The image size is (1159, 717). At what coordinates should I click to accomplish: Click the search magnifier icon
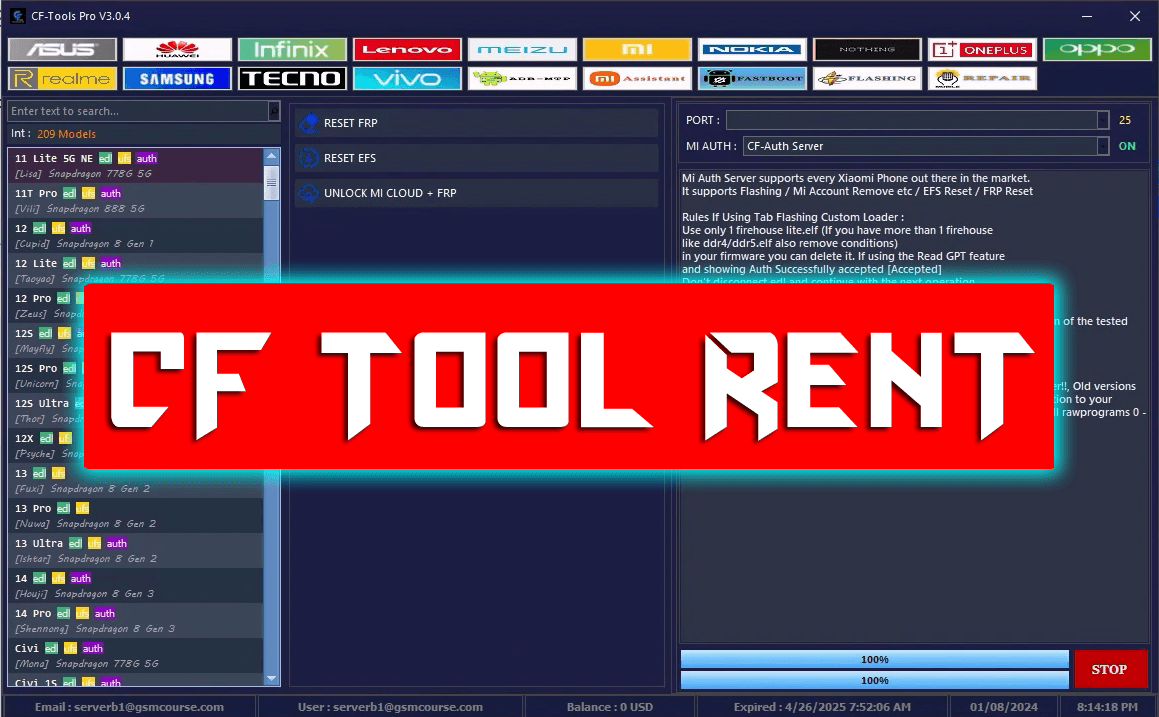tap(274, 111)
